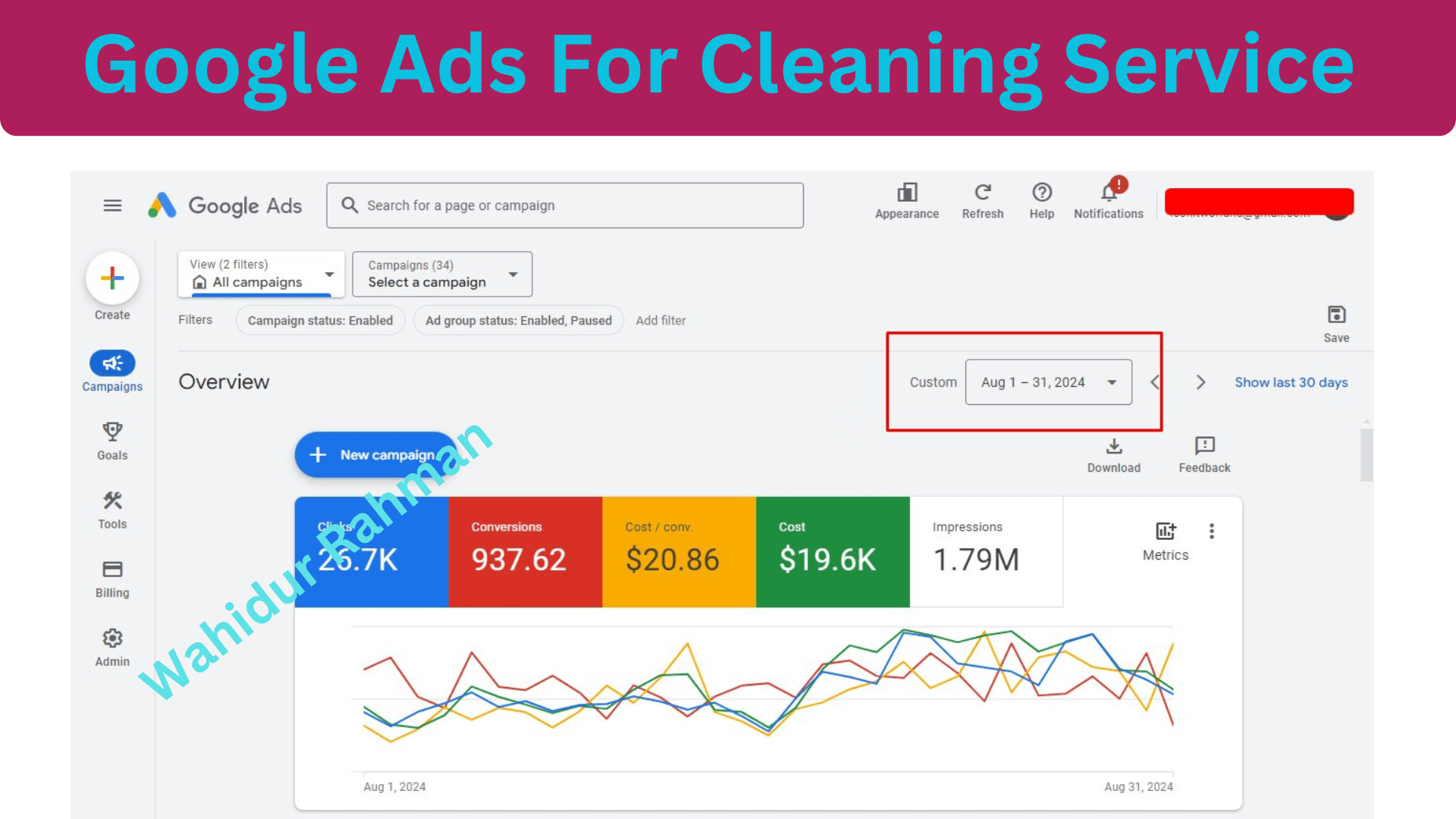Open Campaigns in the sidebar
The width and height of the screenshot is (1456, 819).
click(x=112, y=372)
